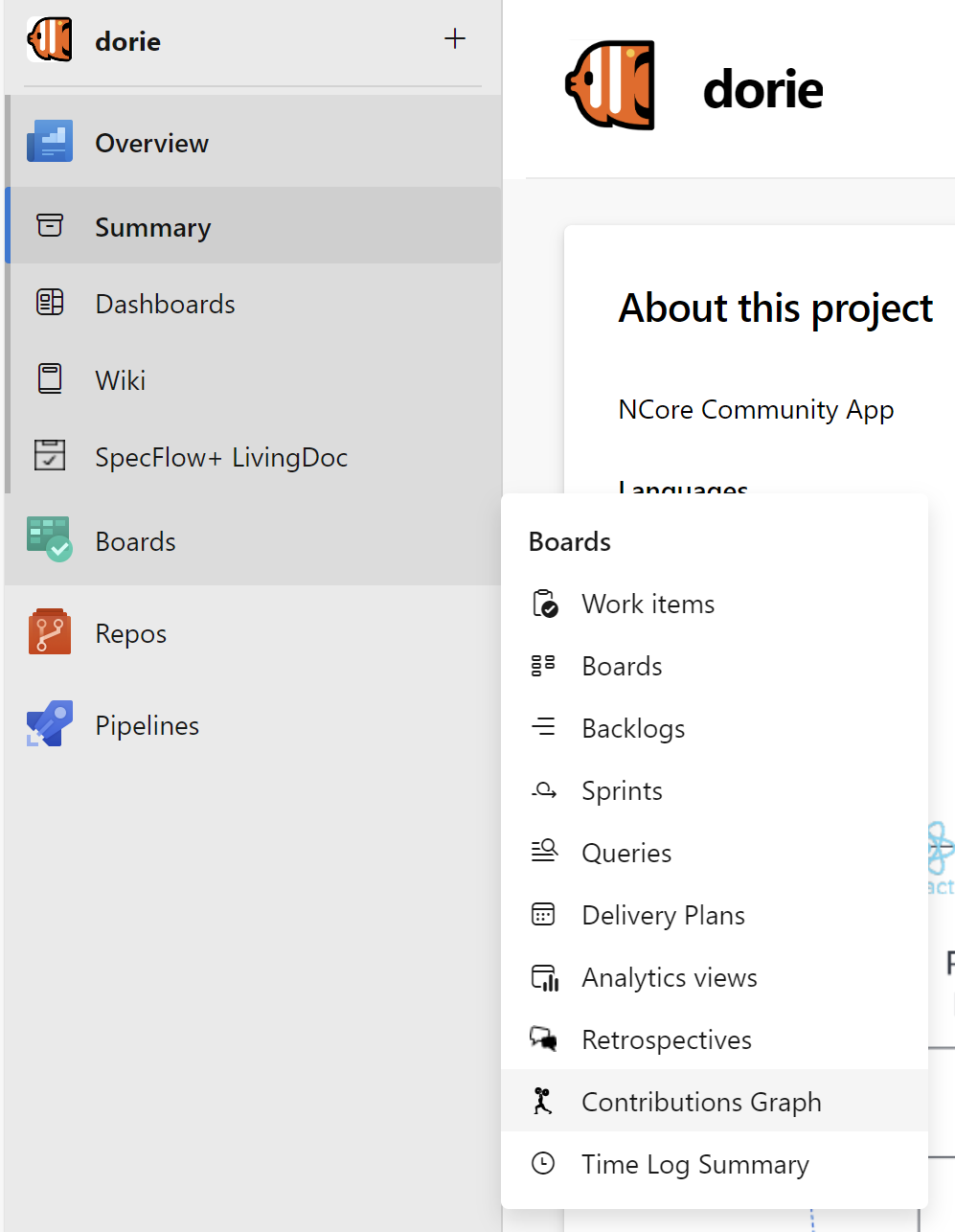
Task: Click the dorie fish logo in sidebar
Action: (50, 40)
